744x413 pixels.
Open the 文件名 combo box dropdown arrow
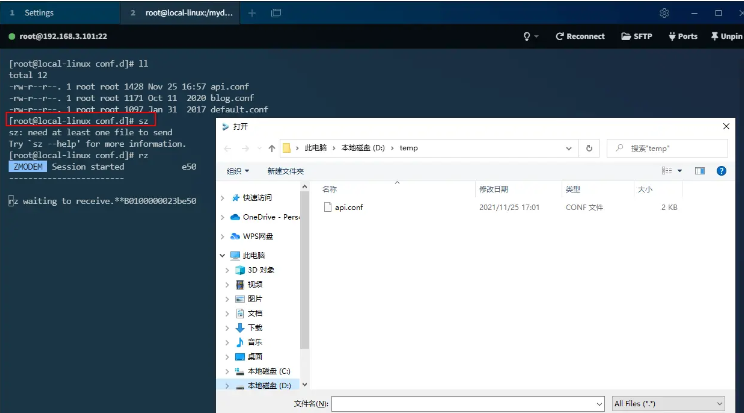(x=599, y=404)
